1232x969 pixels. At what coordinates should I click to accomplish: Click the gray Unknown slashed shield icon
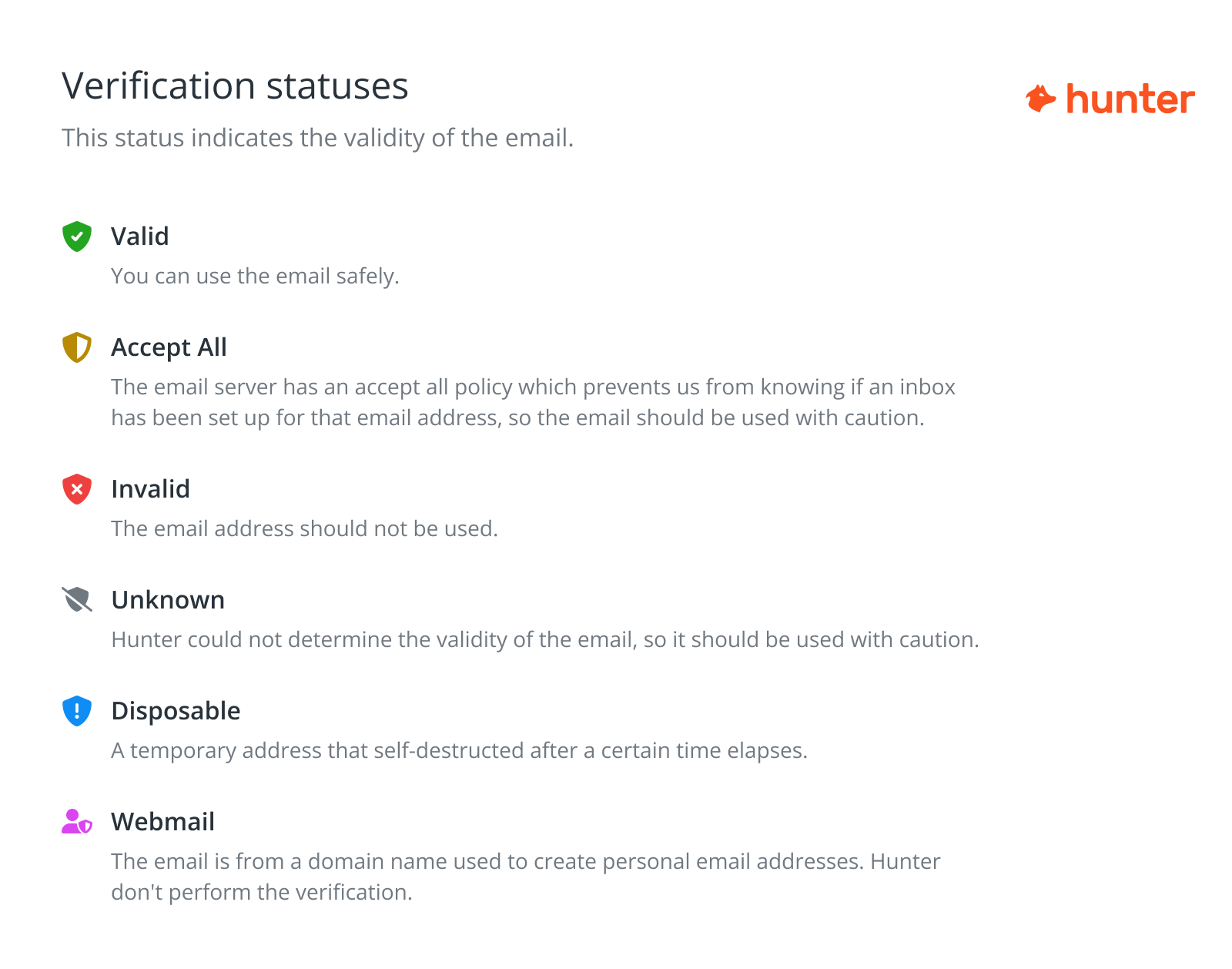77,599
